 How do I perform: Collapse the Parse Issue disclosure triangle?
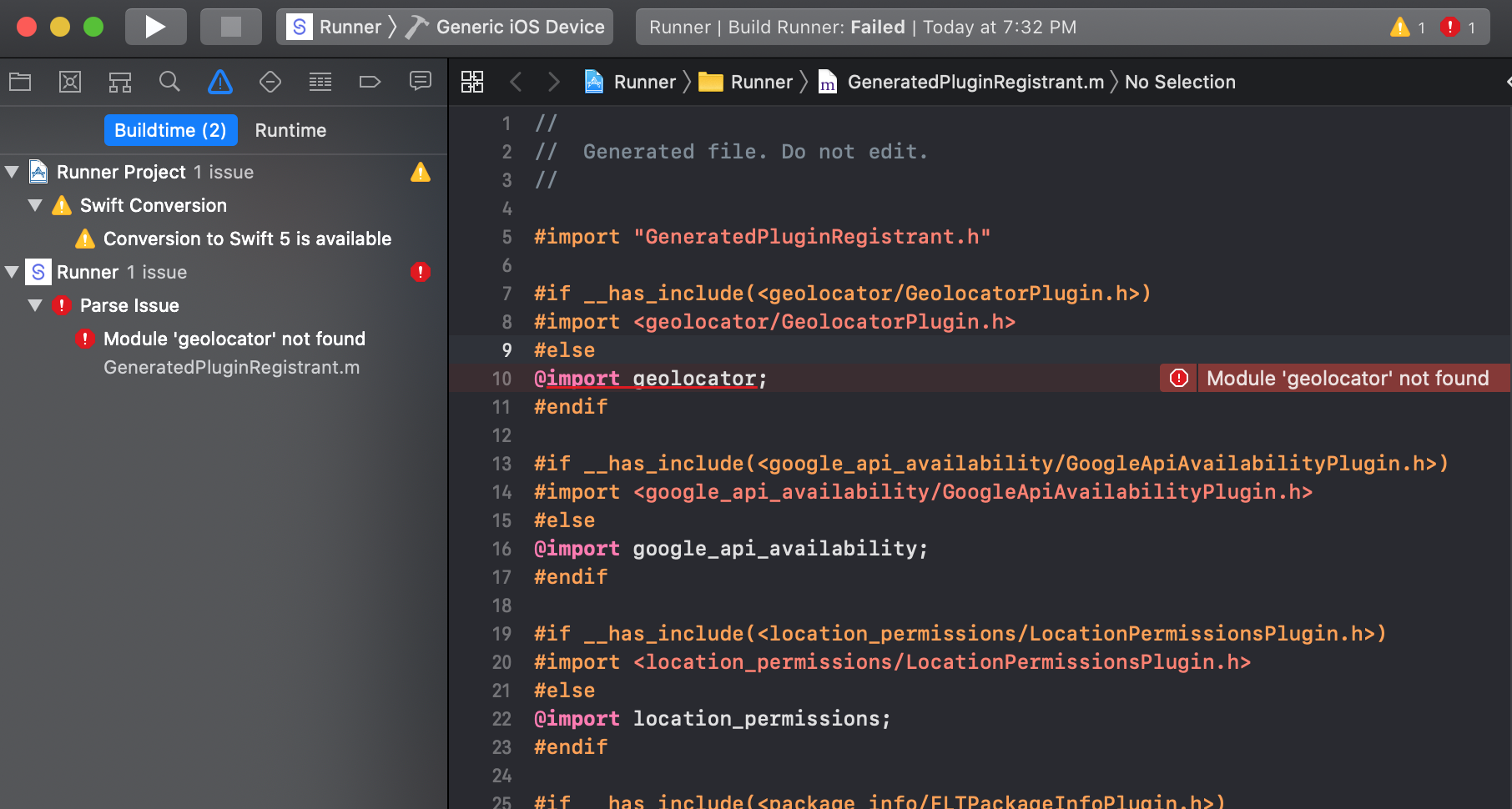click(35, 305)
